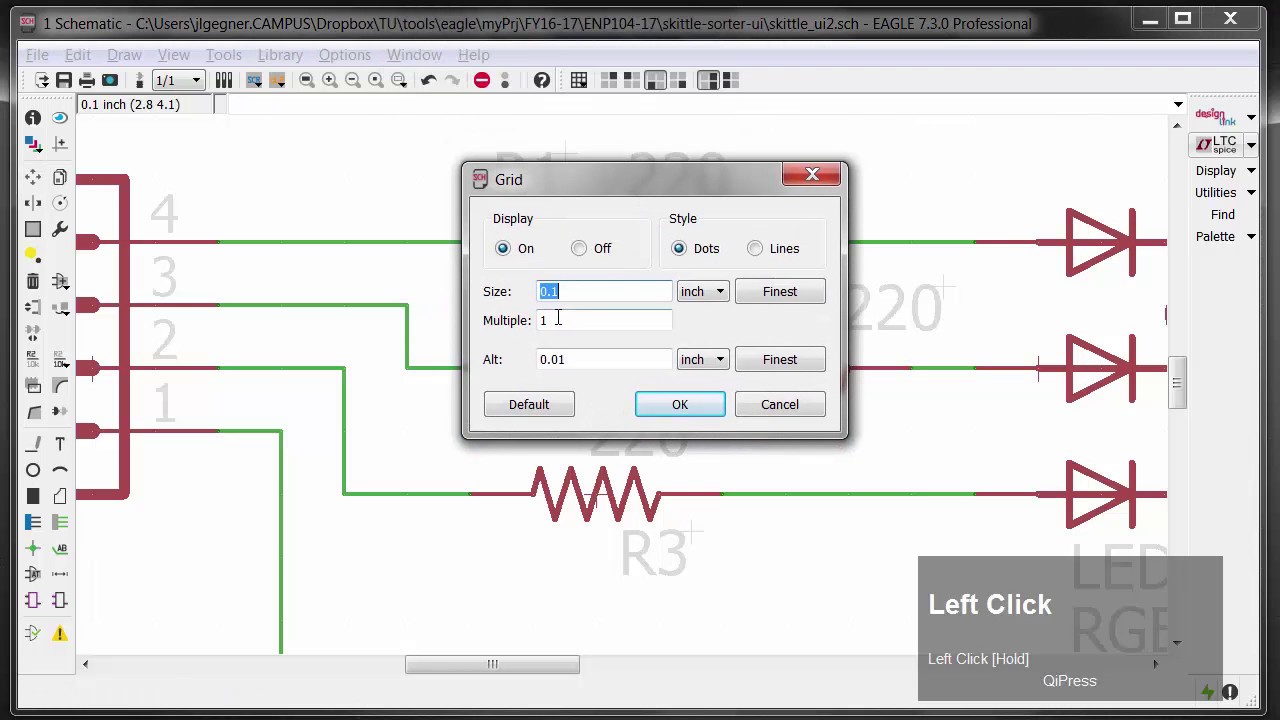Click Finest button beside Alt

pos(780,359)
